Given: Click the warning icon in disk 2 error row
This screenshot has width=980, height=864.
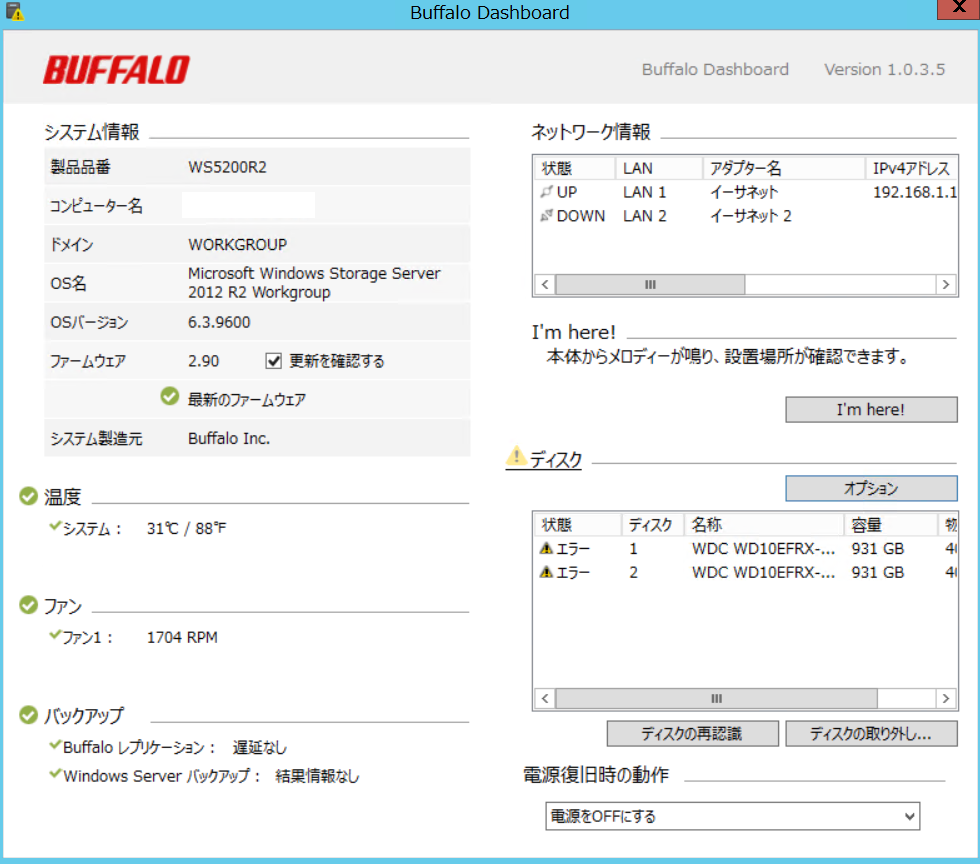Looking at the screenshot, I should pos(546,572).
